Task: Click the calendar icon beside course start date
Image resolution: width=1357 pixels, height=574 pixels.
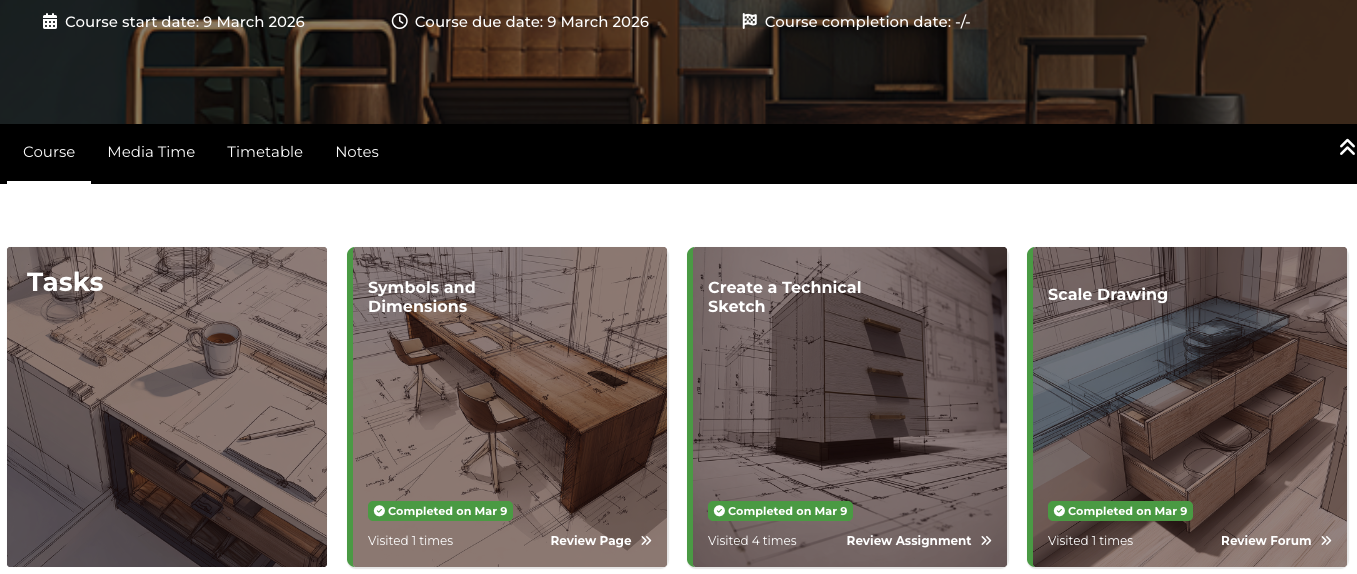Action: coord(50,21)
